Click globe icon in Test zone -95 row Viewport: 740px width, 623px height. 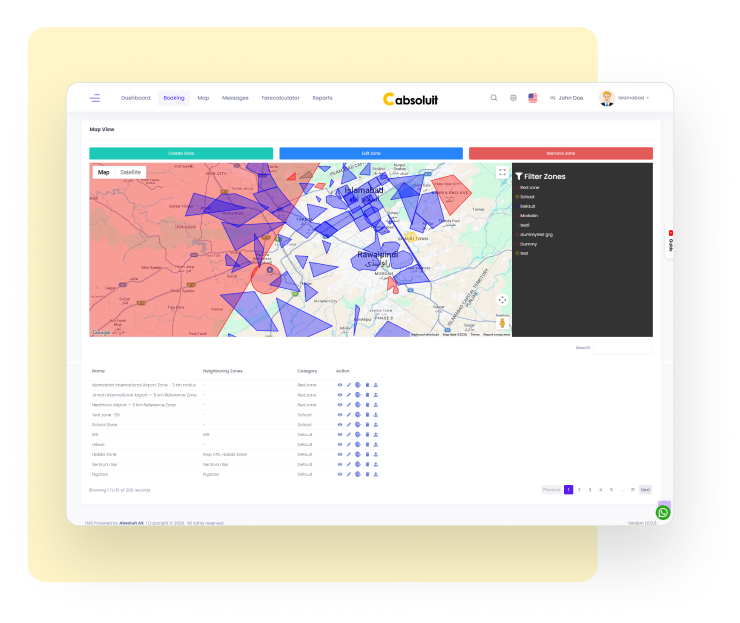(x=358, y=415)
